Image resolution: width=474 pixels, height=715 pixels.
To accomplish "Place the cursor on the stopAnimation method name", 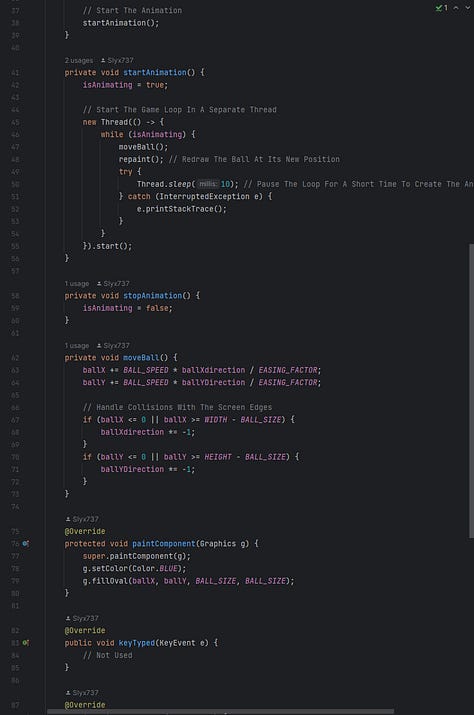I will tap(152, 295).
